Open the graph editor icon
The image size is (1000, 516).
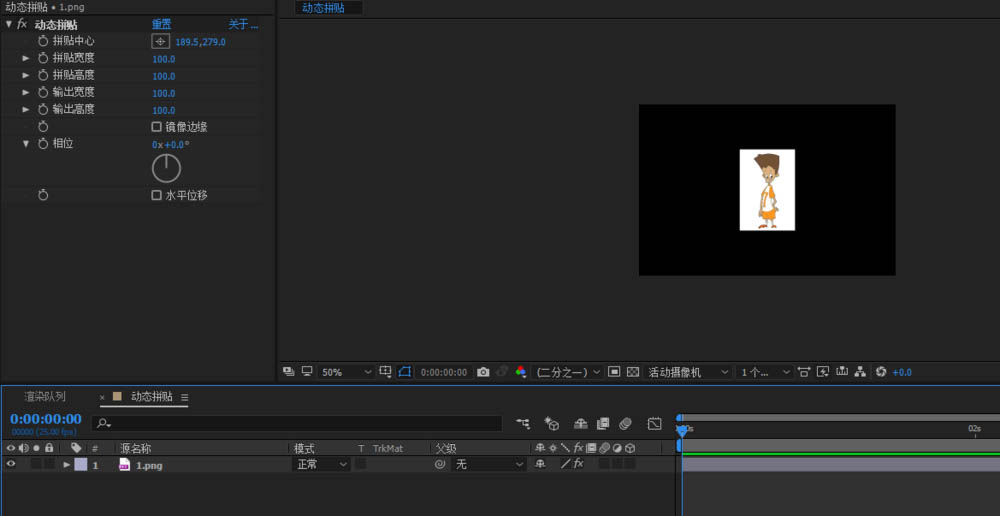coord(654,423)
